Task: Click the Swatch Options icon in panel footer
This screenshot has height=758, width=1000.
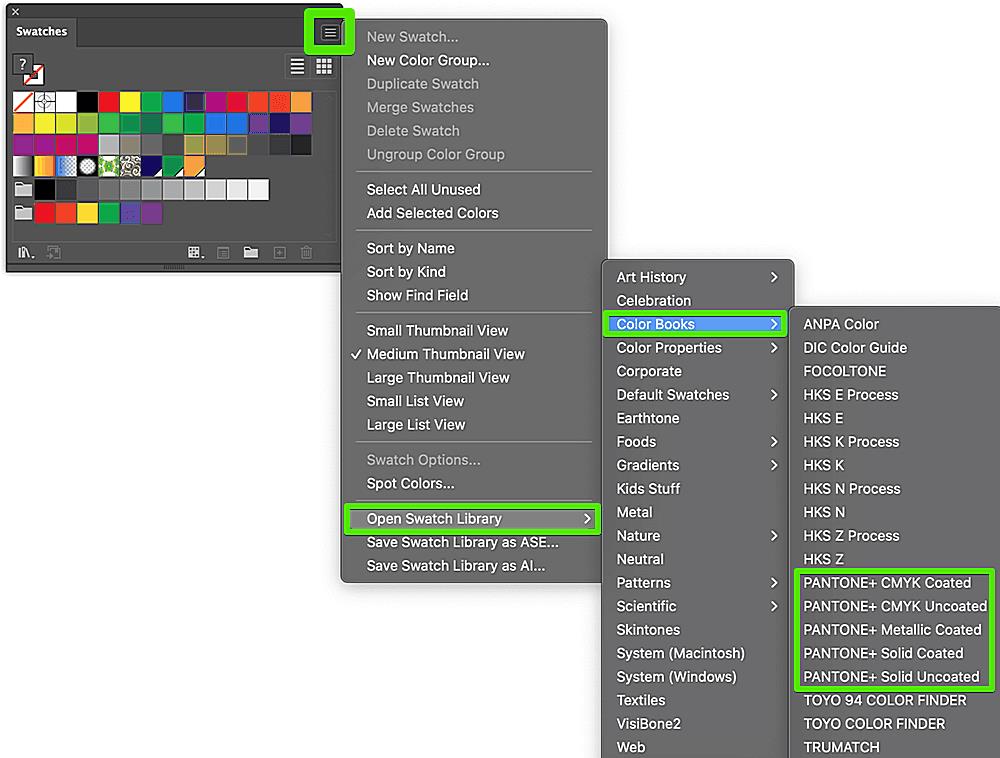Action: [223, 253]
